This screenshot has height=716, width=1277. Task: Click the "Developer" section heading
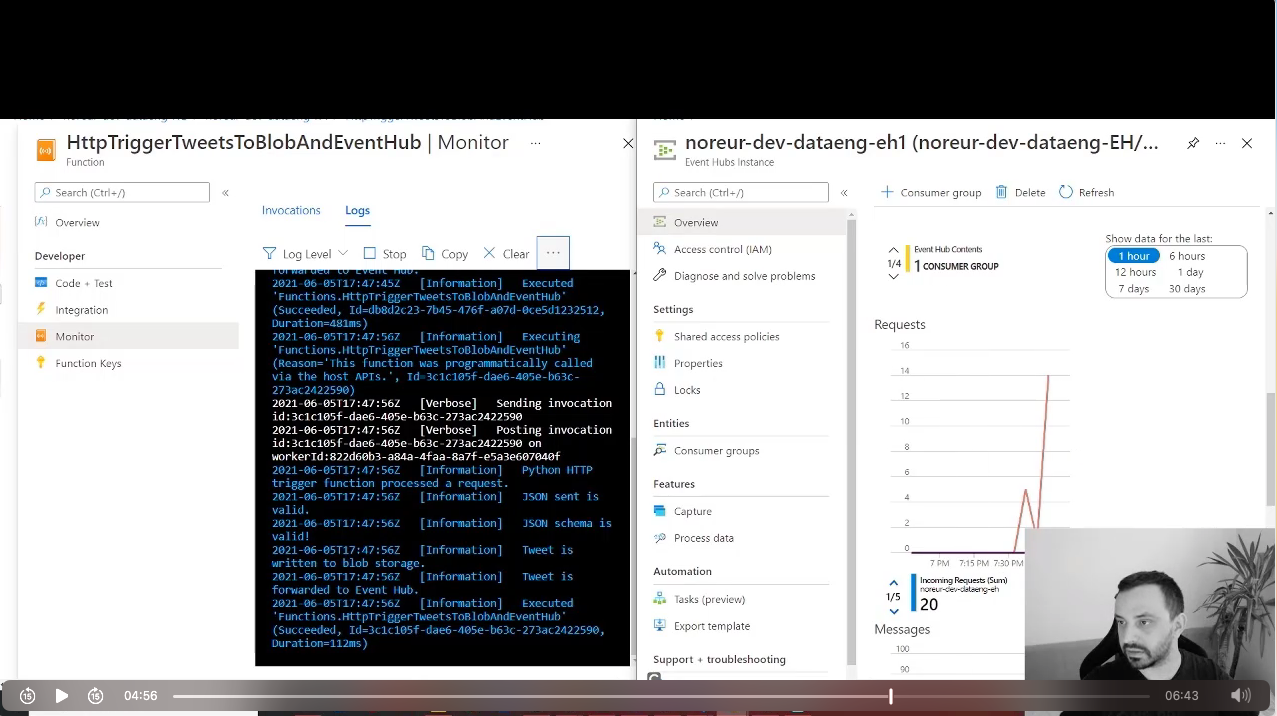click(x=60, y=256)
